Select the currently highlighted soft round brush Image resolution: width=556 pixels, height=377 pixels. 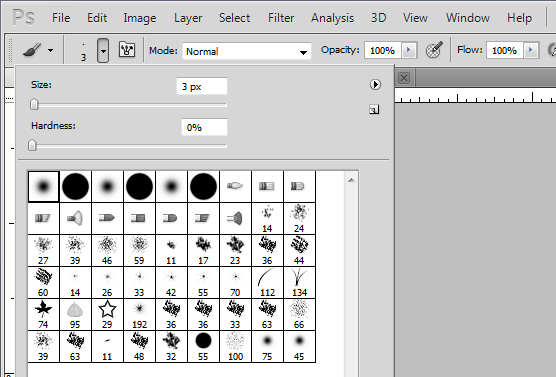click(44, 187)
